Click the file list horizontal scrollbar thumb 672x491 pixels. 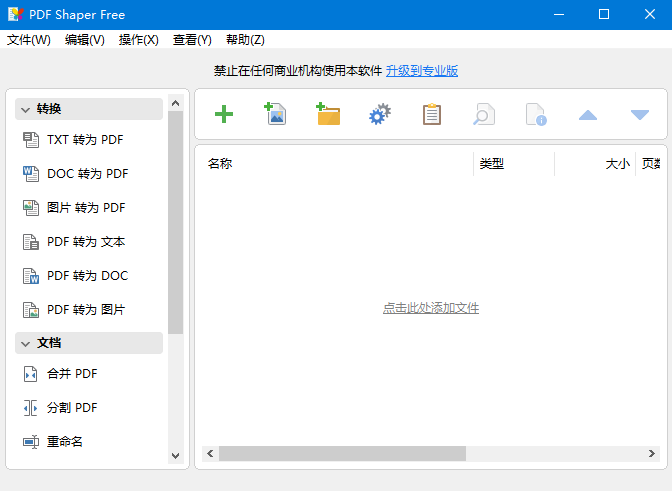click(342, 453)
